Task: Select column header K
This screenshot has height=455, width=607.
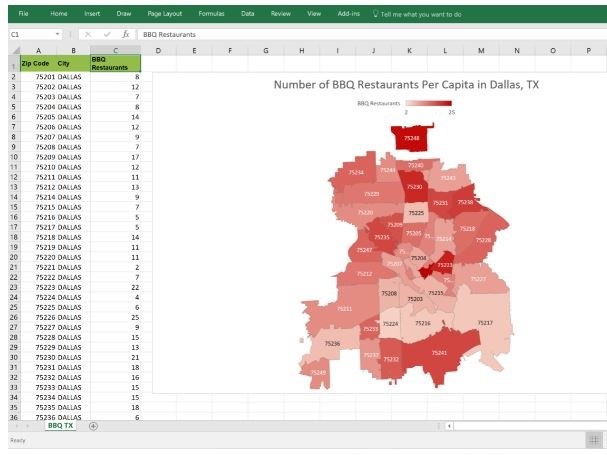Action: [x=408, y=50]
